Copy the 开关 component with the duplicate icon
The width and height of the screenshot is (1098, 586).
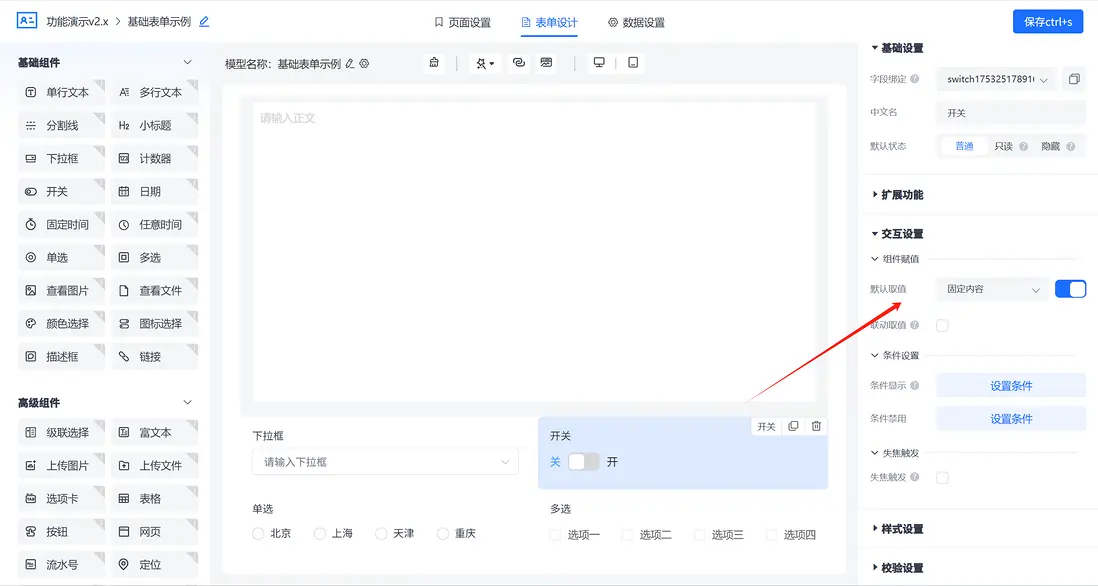coord(792,426)
